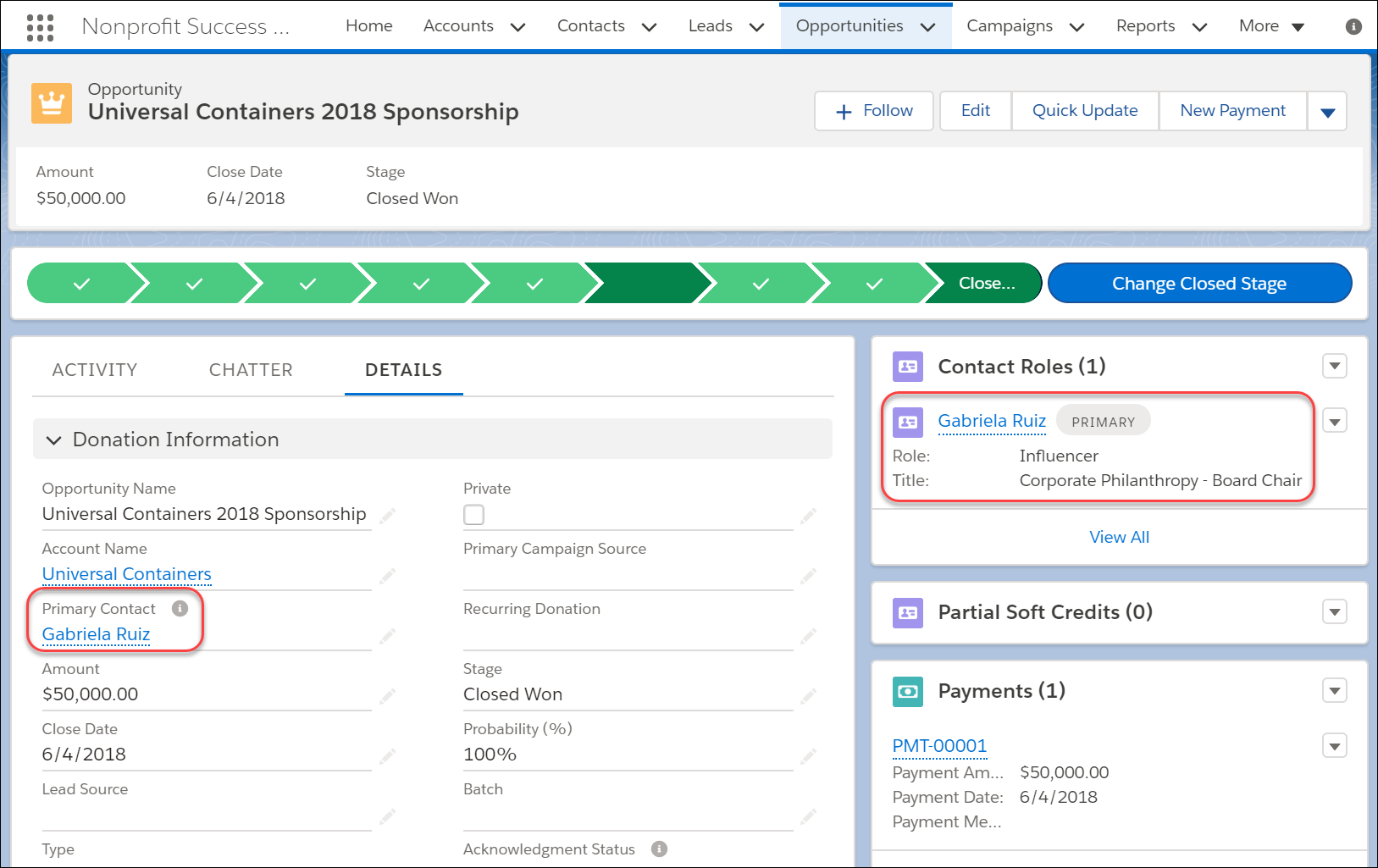Select the Details tab
Screen dimensions: 1378x868
click(404, 370)
